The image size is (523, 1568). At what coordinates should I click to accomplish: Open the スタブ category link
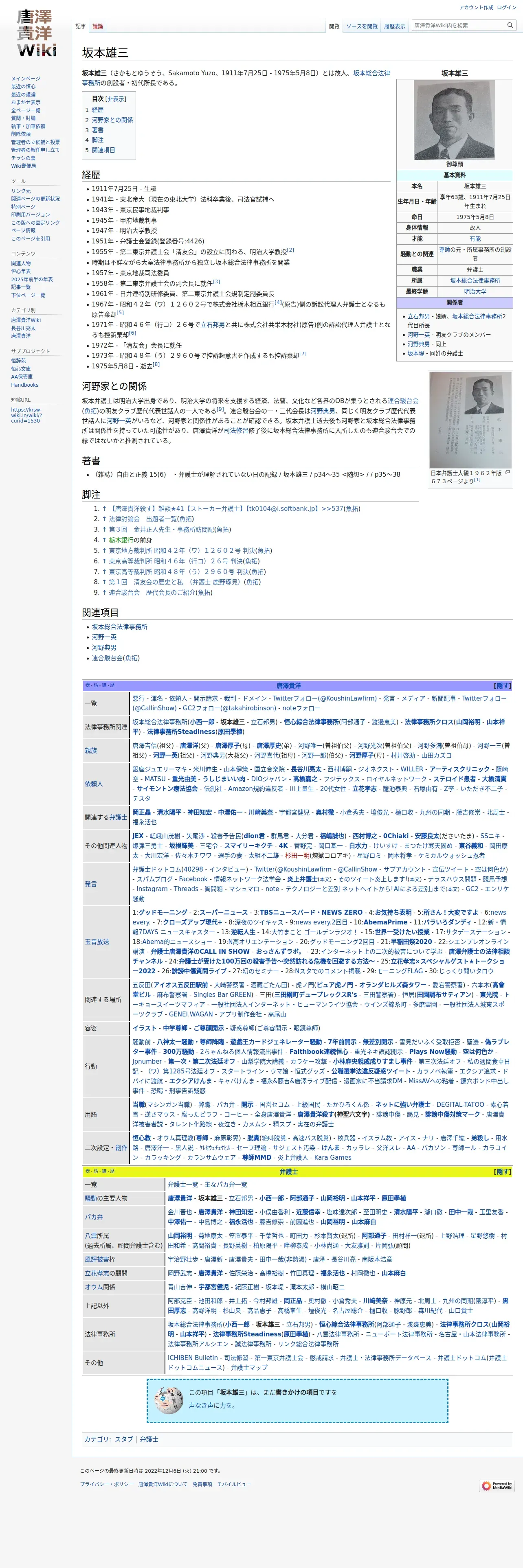pyautogui.click(x=123, y=1439)
